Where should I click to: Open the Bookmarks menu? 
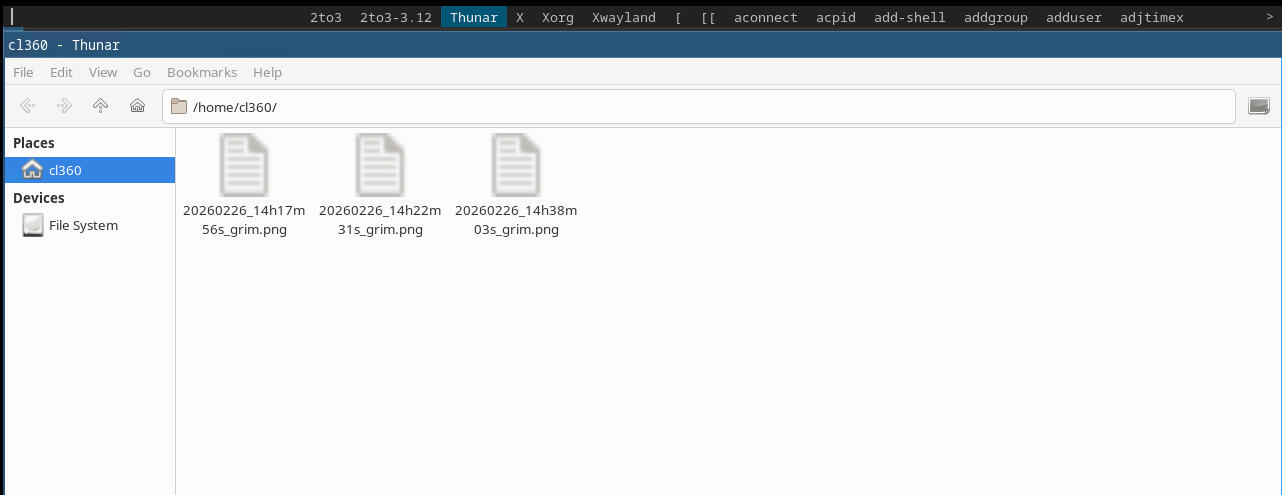point(202,73)
